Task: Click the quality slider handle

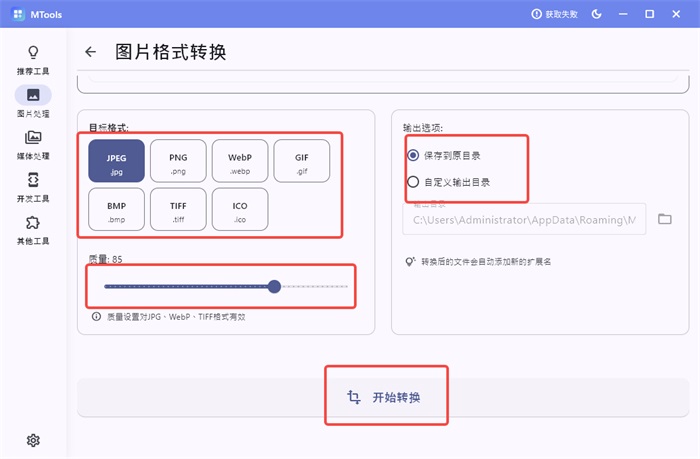Action: coord(275,286)
